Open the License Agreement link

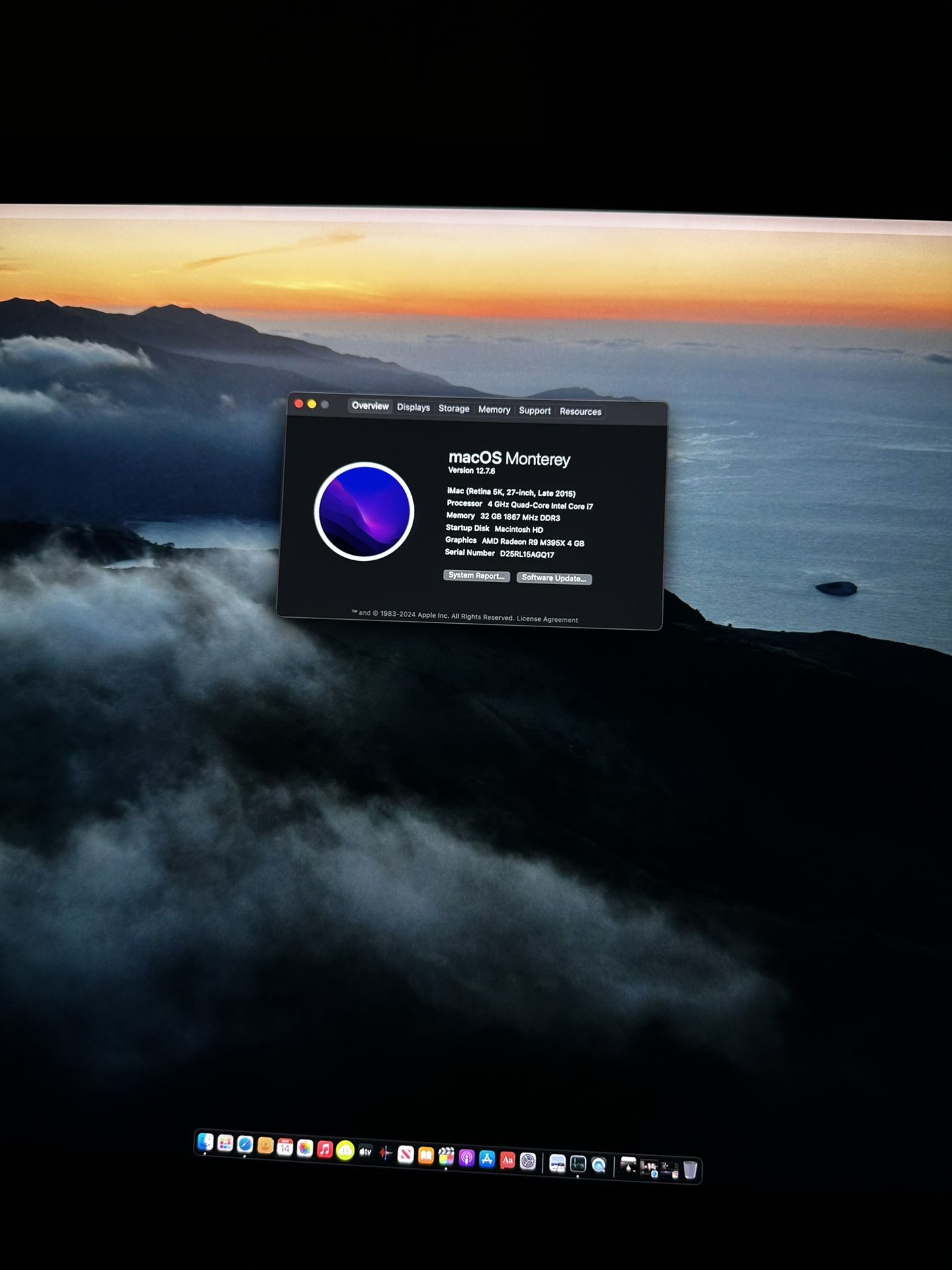click(x=547, y=620)
